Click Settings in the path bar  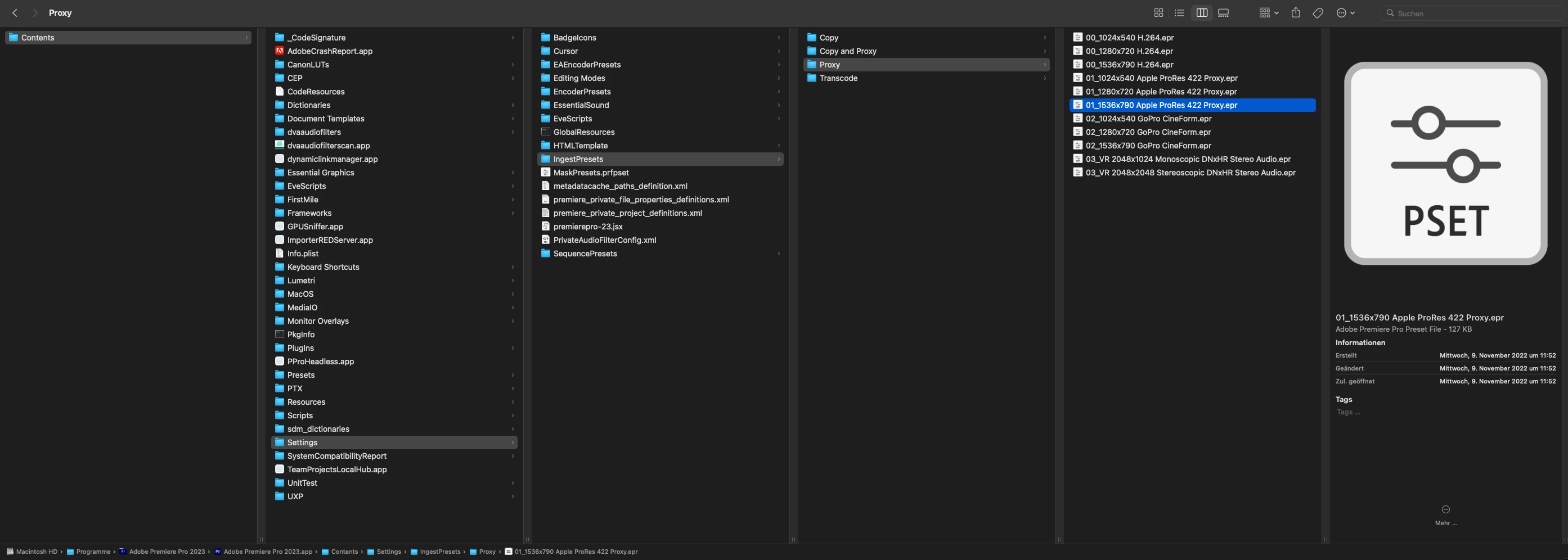[x=384, y=552]
